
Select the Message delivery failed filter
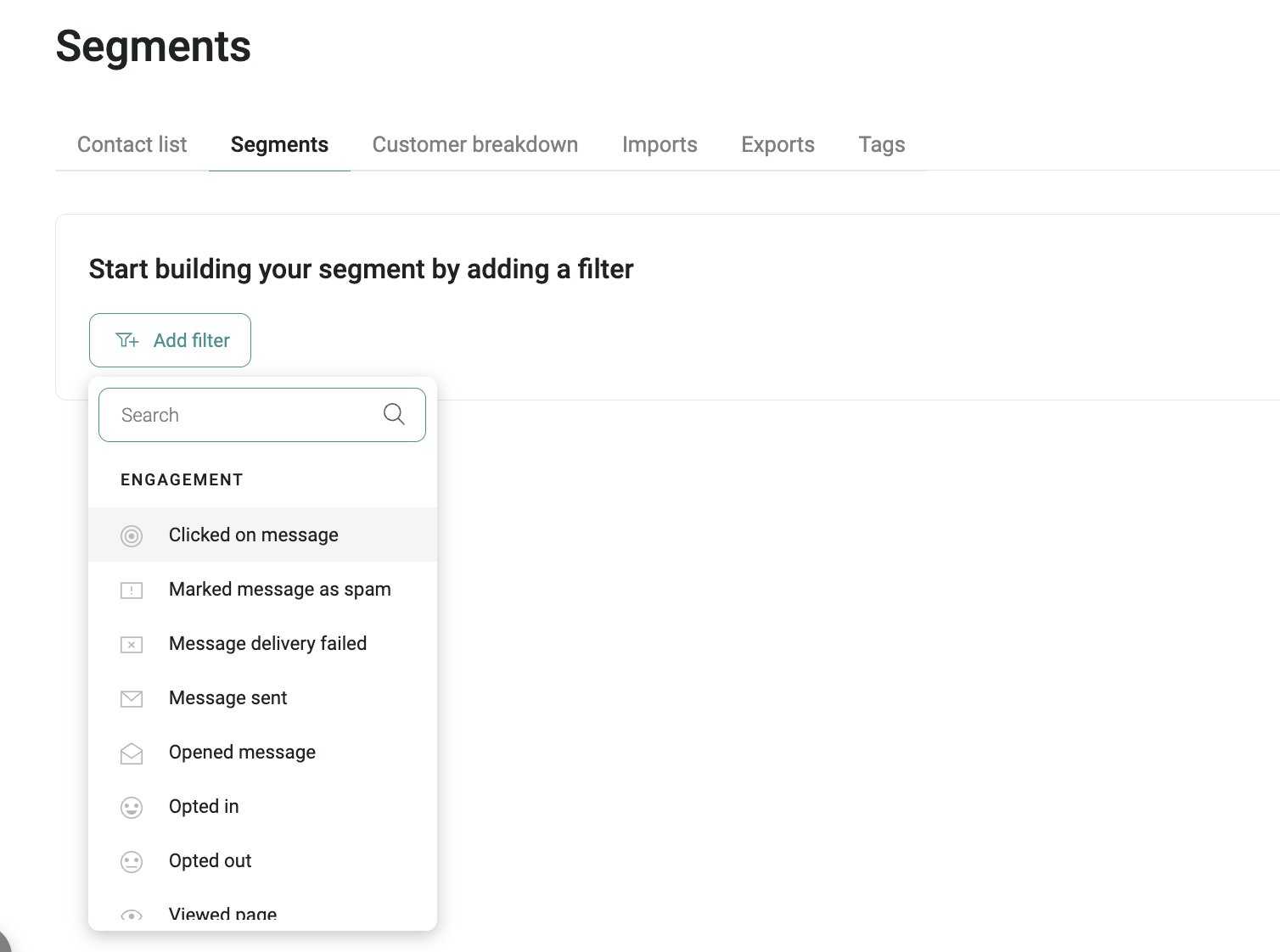tap(262, 643)
